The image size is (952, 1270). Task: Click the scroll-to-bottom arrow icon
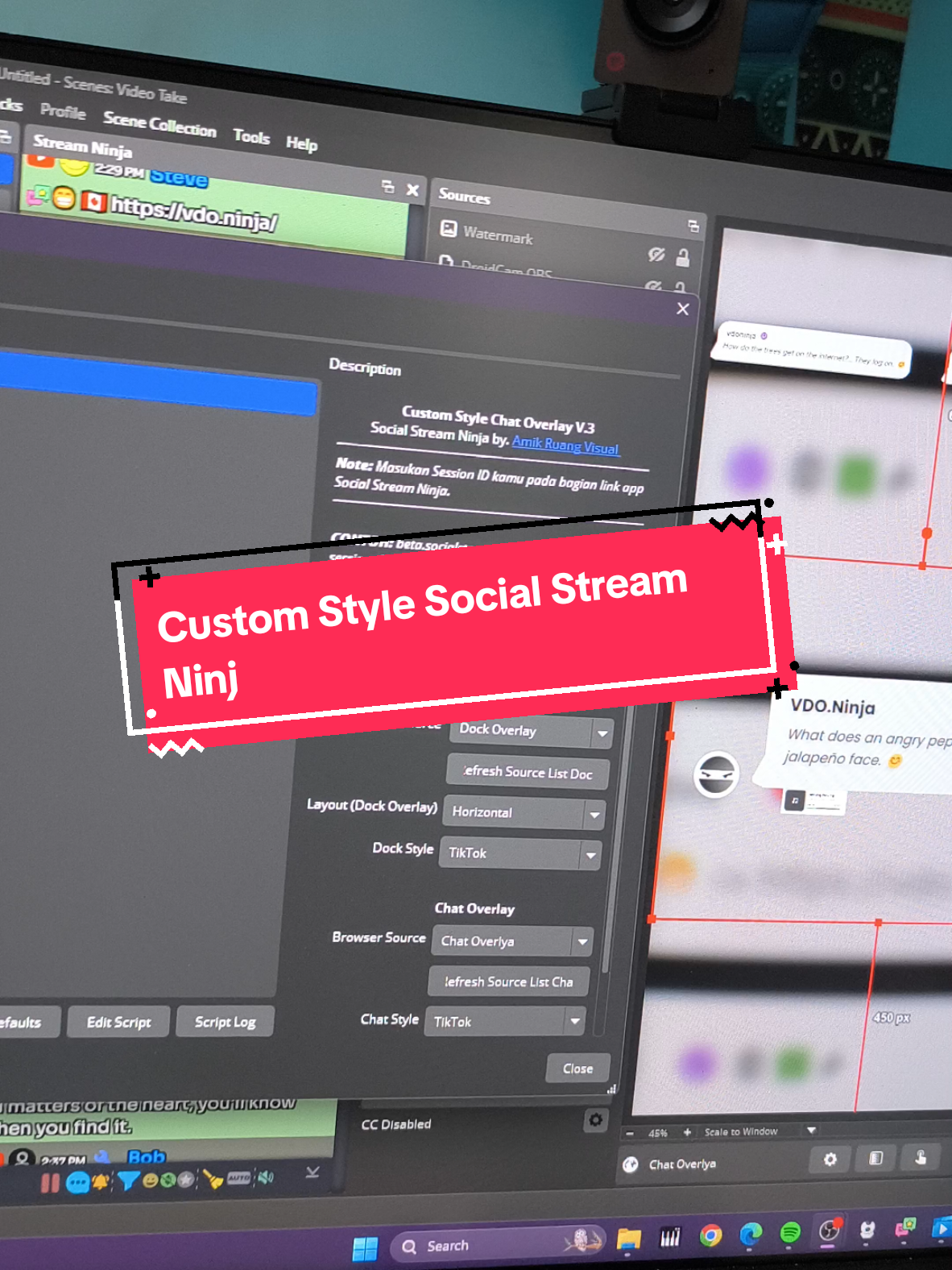point(313,1172)
